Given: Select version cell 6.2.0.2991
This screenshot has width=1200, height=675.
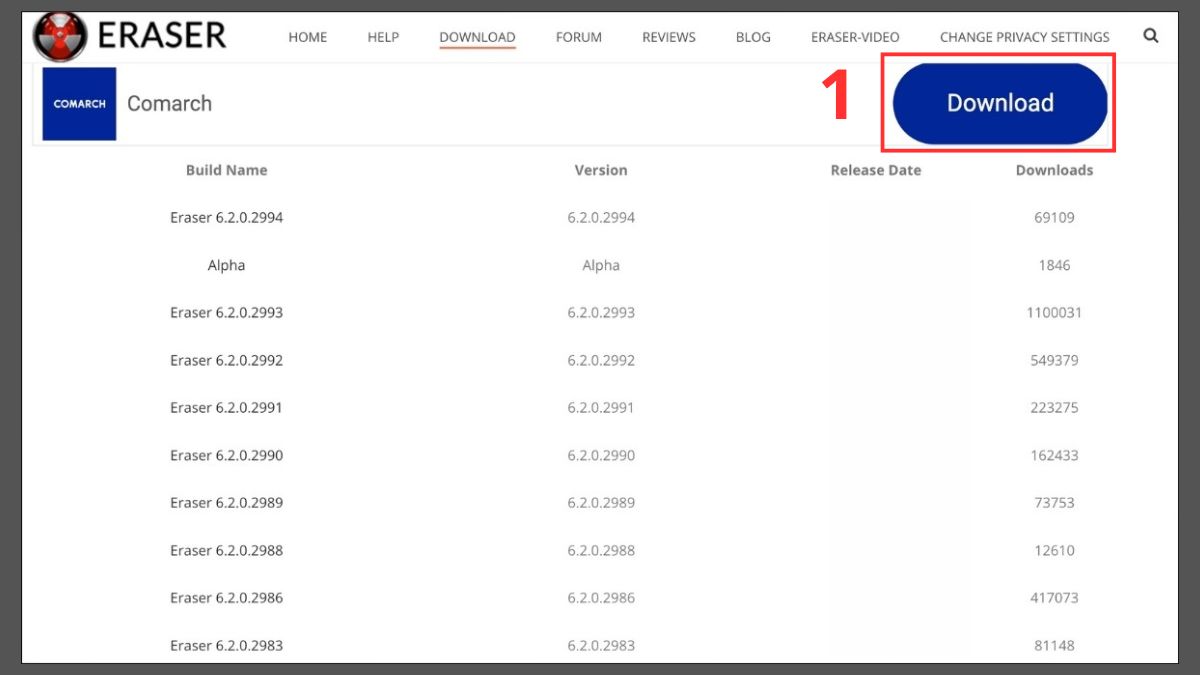Looking at the screenshot, I should tap(601, 407).
